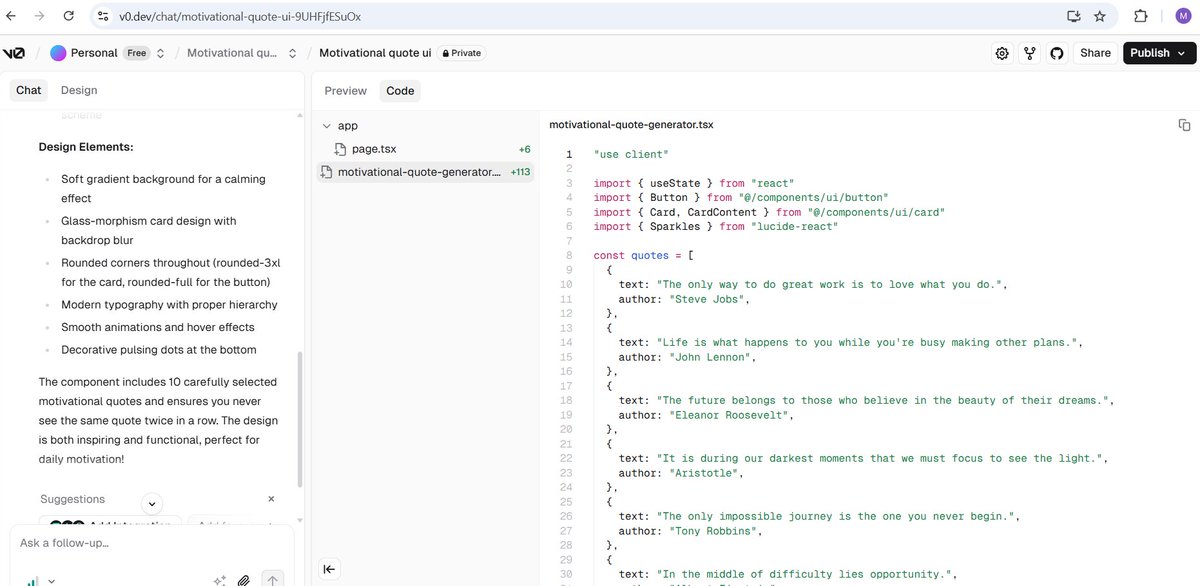
Task: Click the site info icon in address bar
Action: click(x=103, y=16)
